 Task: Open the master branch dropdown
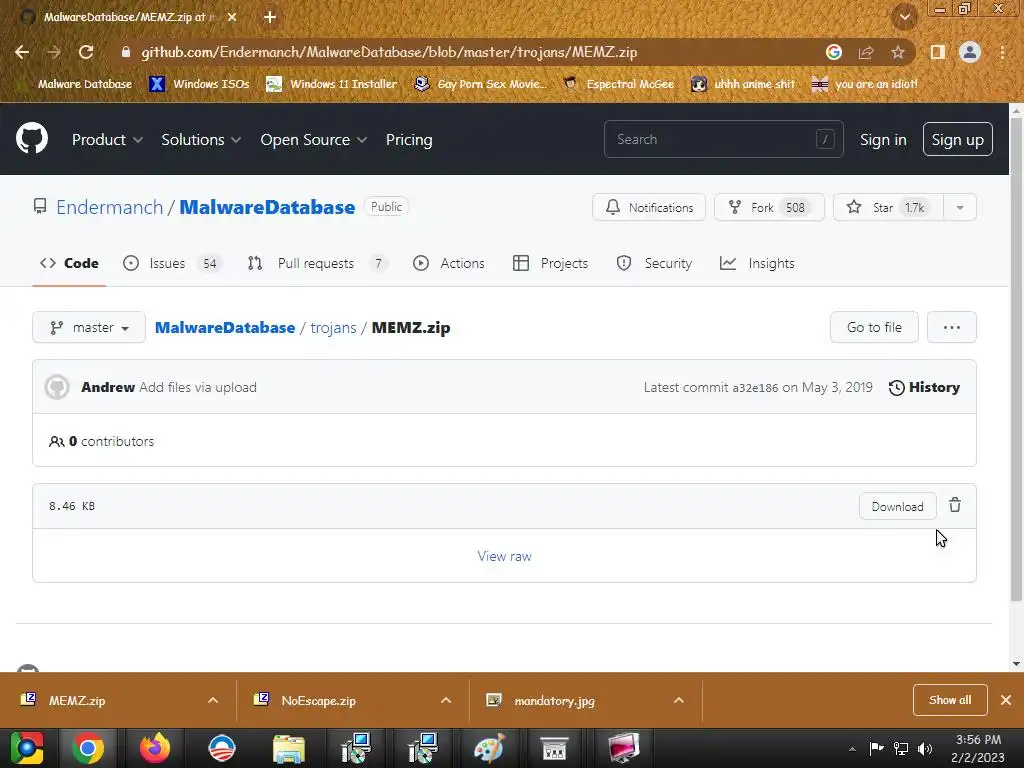tap(89, 327)
